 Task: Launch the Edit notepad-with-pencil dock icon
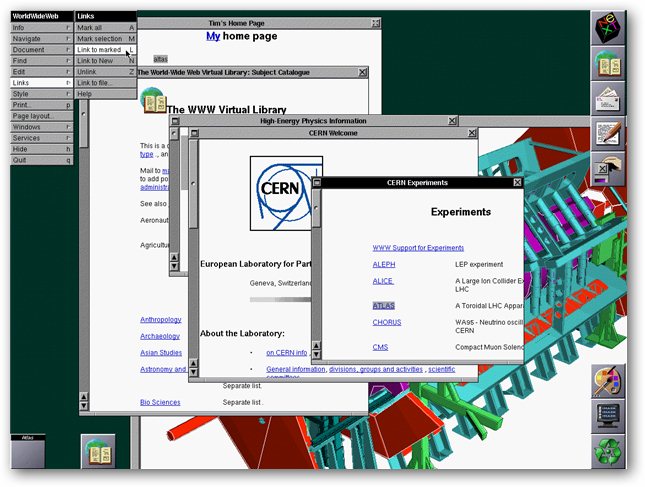coord(608,134)
